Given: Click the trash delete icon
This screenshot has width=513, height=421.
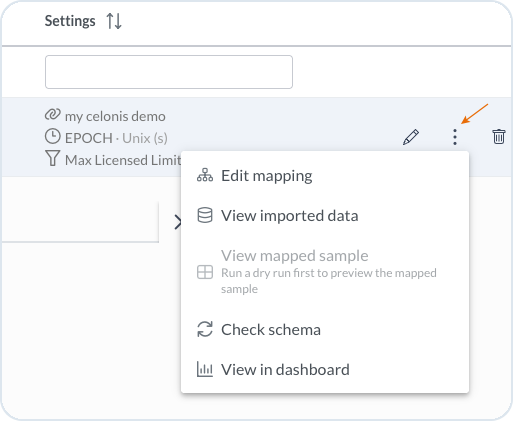Looking at the screenshot, I should tap(499, 137).
